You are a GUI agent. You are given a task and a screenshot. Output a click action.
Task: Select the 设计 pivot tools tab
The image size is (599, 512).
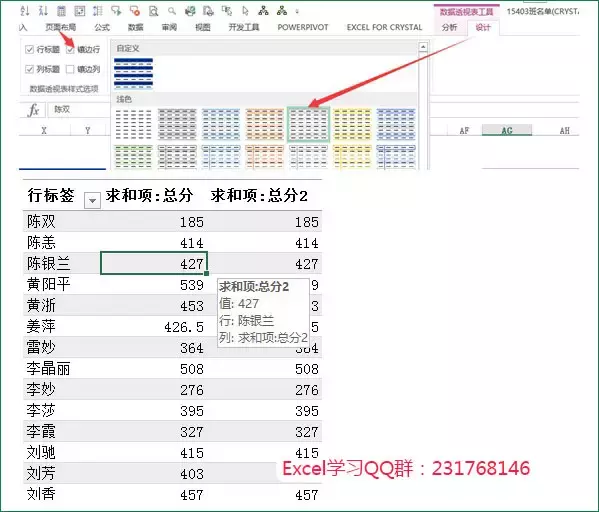[483, 27]
